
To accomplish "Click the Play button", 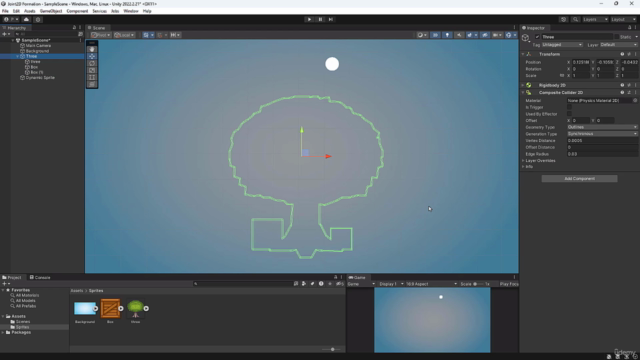I will [x=309, y=19].
